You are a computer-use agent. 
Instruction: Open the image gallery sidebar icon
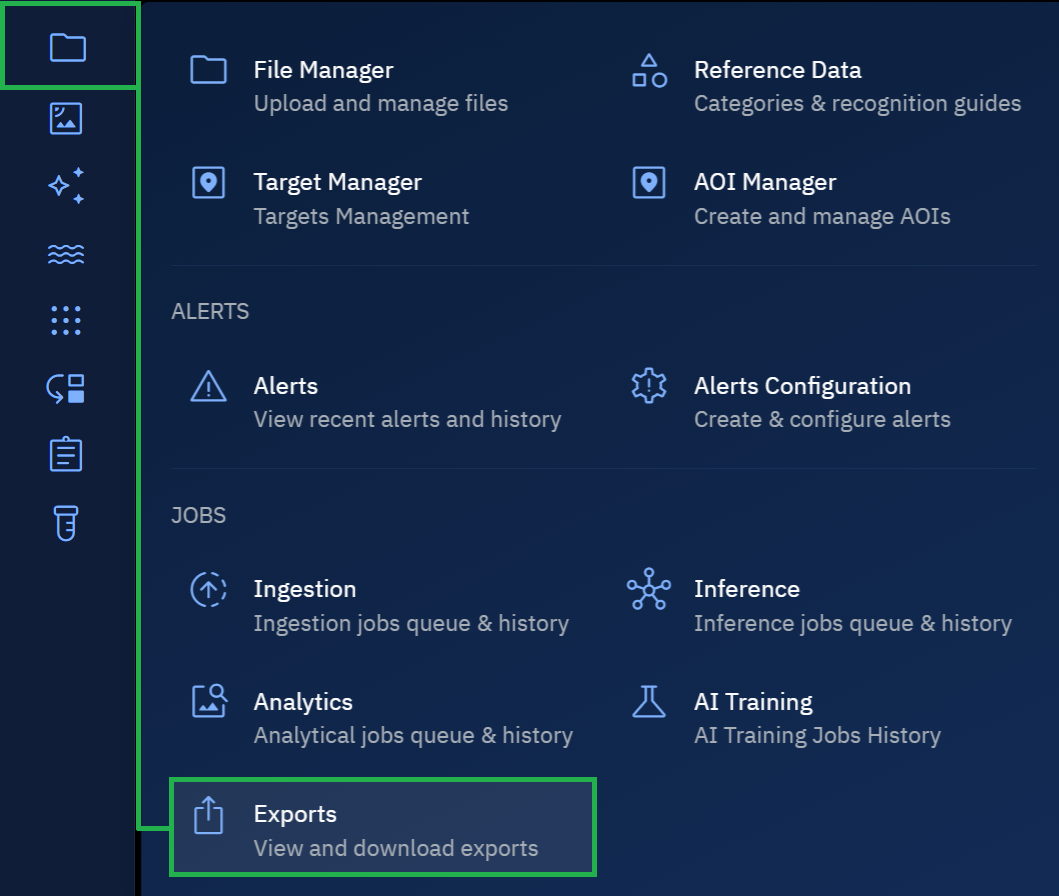point(66,118)
